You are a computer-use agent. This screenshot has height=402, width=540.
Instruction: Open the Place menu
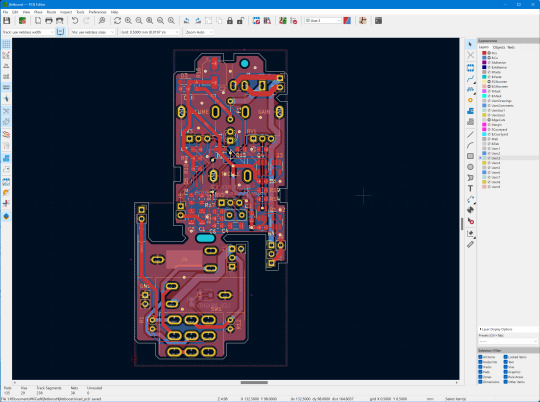(x=38, y=12)
